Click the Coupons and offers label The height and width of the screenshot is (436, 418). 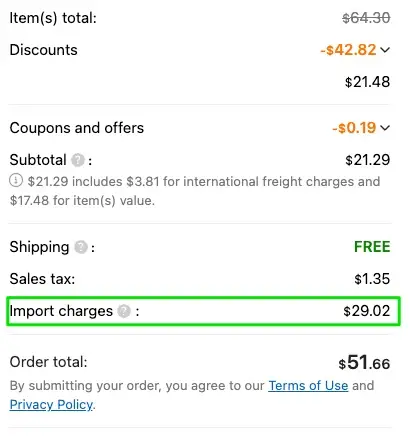[x=77, y=128]
